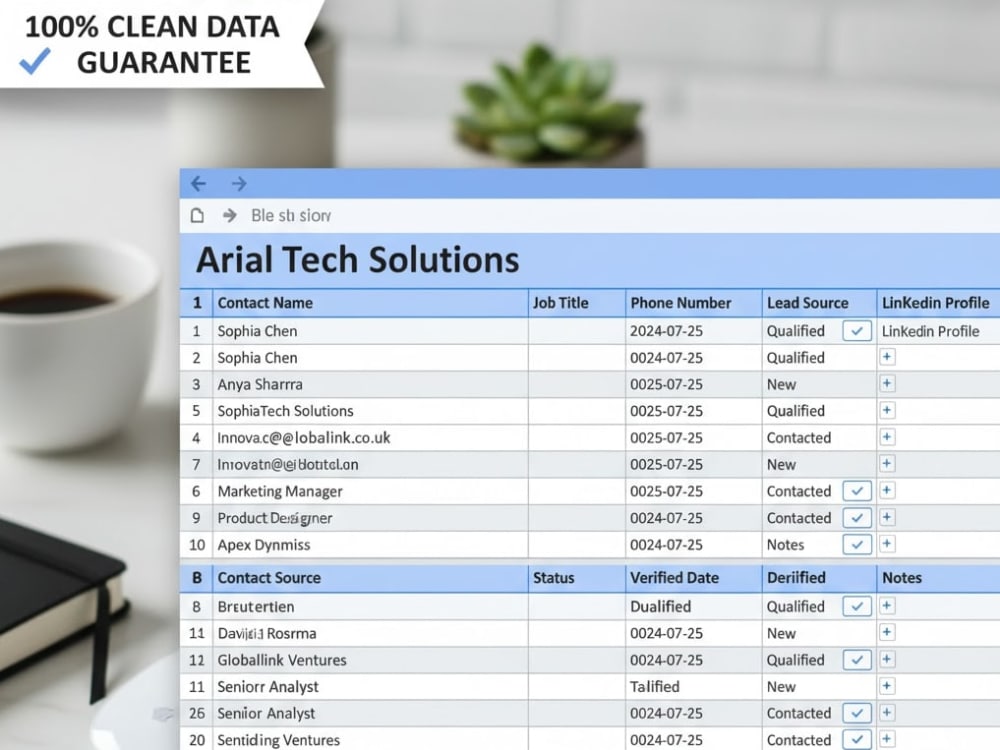Select the 'SophiaTech Solutions' cell
1000x750 pixels.
[370, 411]
